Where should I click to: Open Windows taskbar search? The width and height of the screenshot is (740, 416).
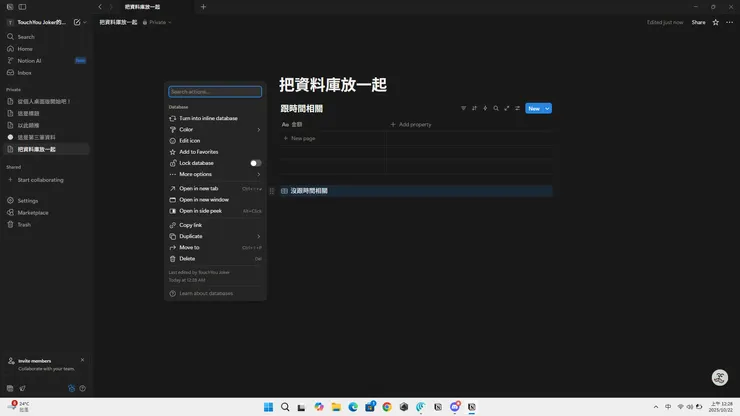tap(285, 407)
